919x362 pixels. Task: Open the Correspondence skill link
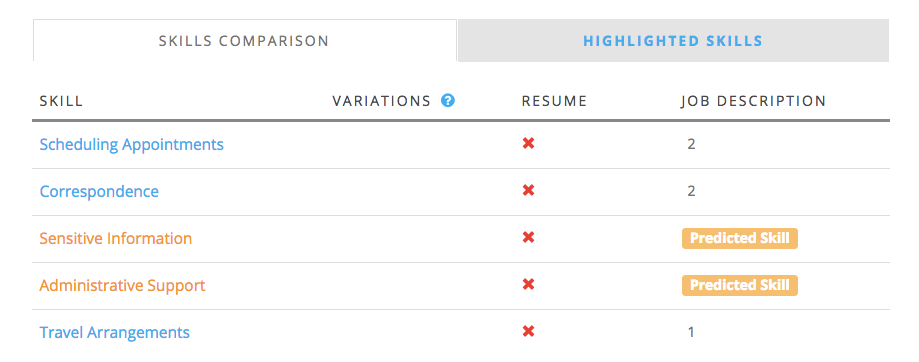click(99, 192)
